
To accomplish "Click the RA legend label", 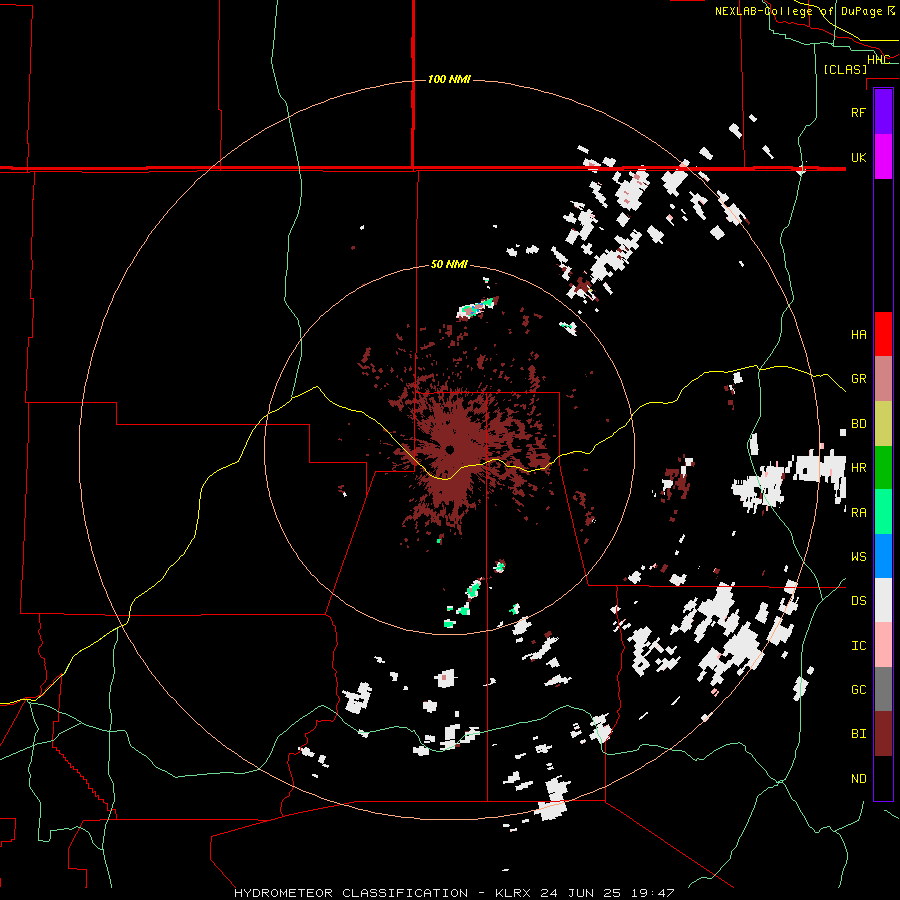I will pyautogui.click(x=858, y=512).
